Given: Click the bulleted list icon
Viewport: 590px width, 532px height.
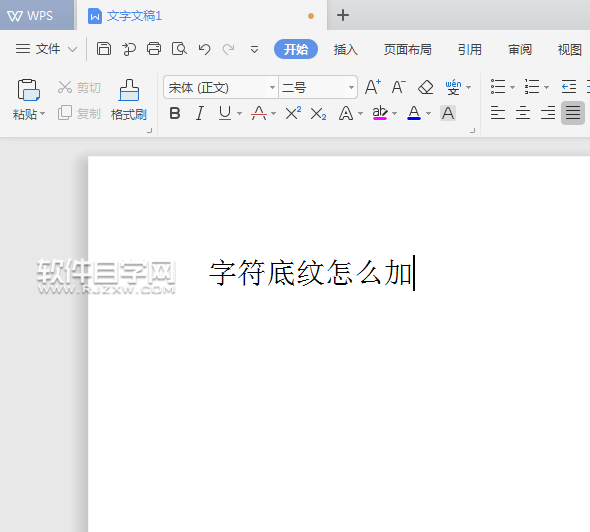Looking at the screenshot, I should 498,87.
